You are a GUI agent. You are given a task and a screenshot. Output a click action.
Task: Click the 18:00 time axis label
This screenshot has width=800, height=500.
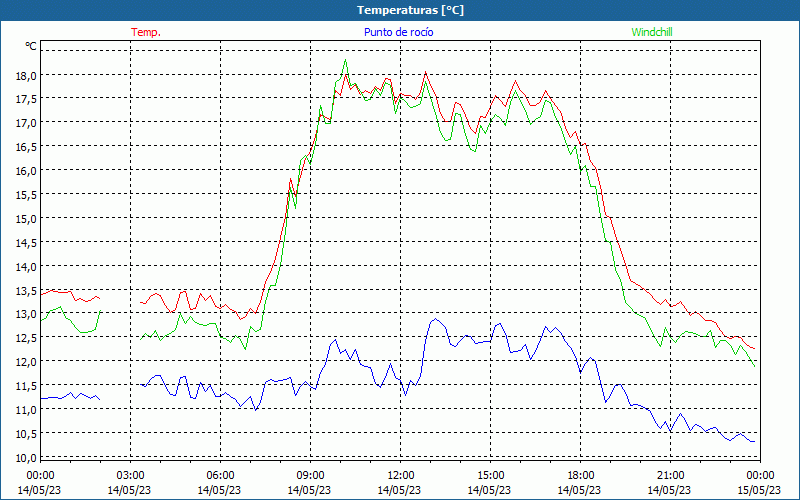coord(581,476)
